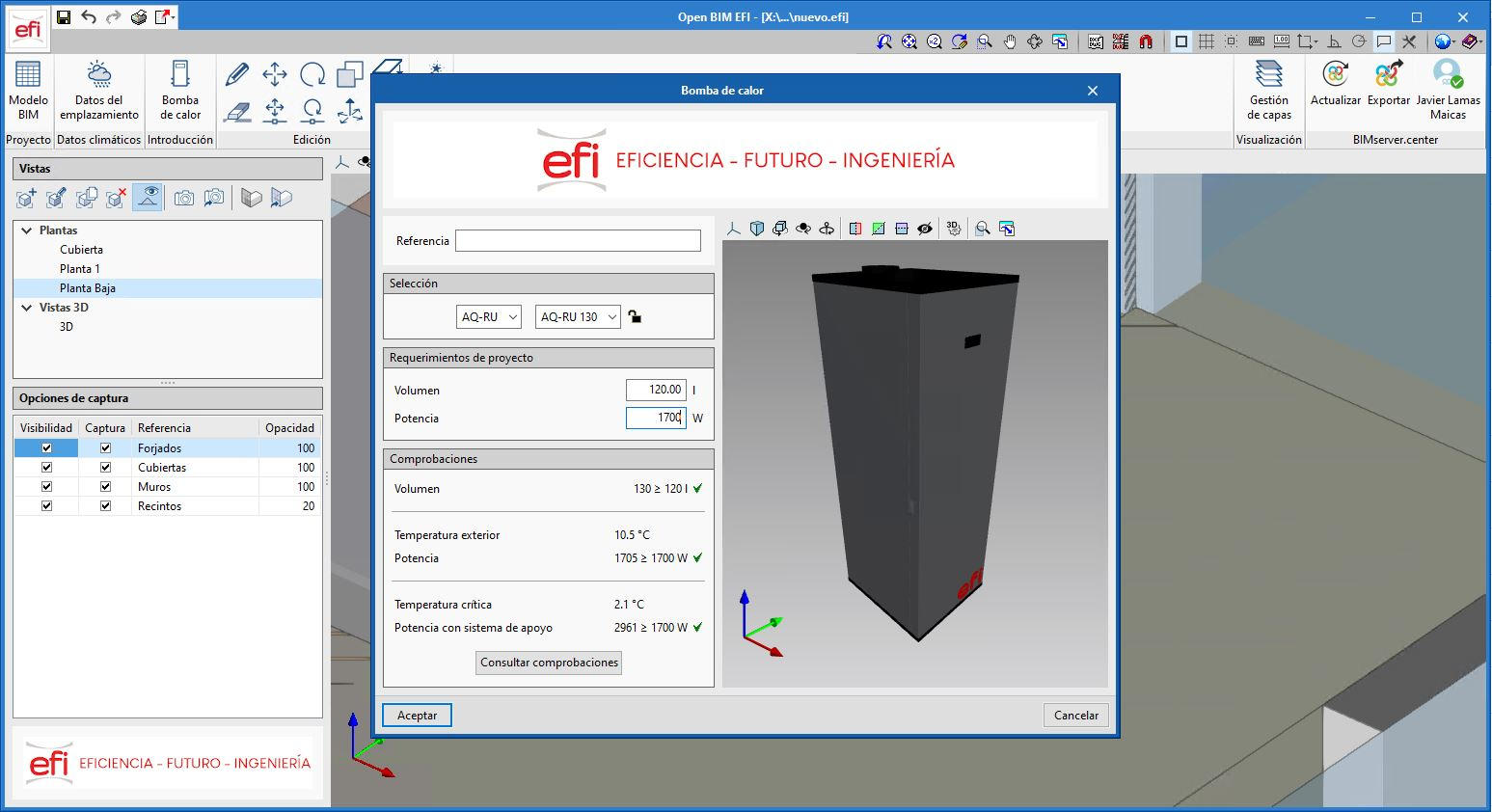1492x812 pixels.
Task: Toggle Recintos capture checkbox
Action: point(105,505)
